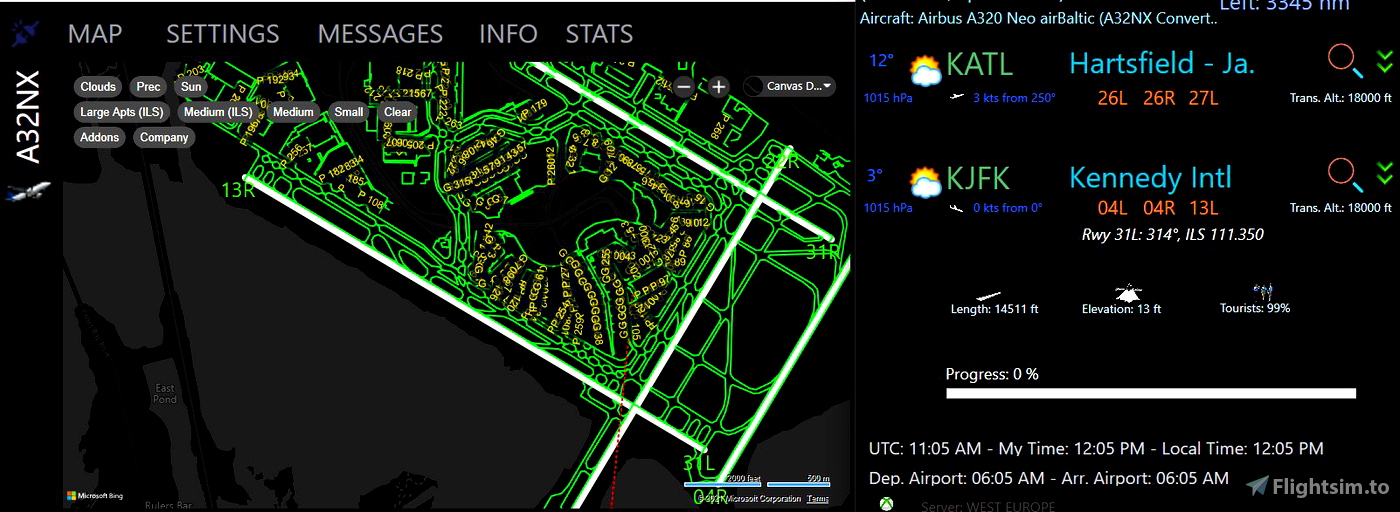
Task: Click the UTC time line
Action: point(1096,449)
